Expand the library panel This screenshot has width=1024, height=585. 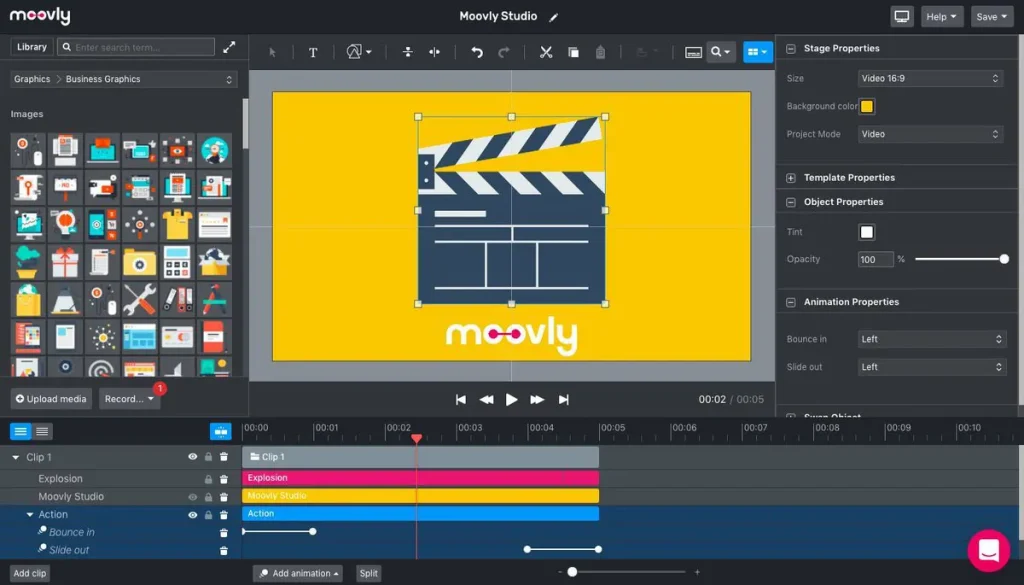229,47
